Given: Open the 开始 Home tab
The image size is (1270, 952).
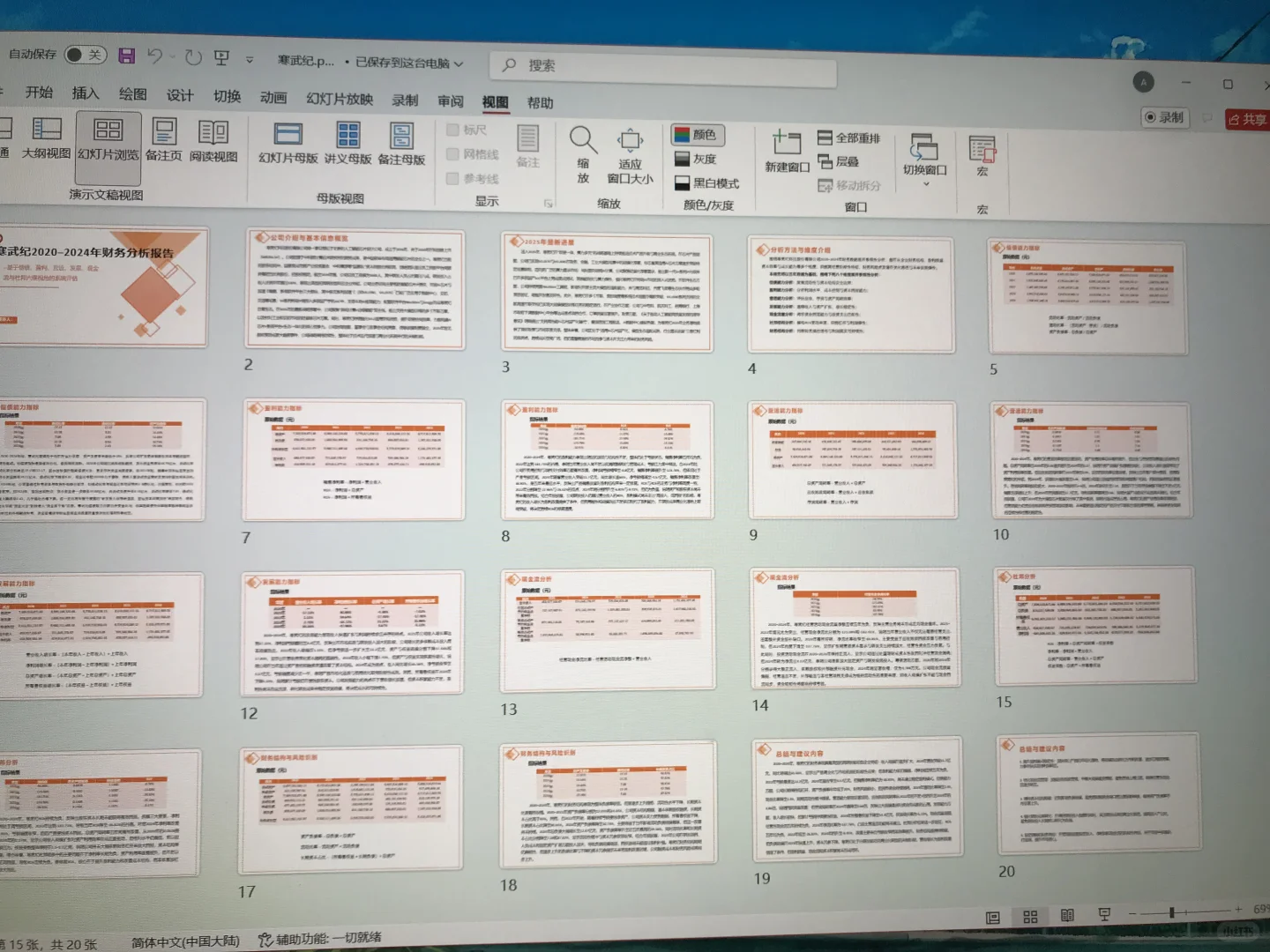Looking at the screenshot, I should (39, 93).
